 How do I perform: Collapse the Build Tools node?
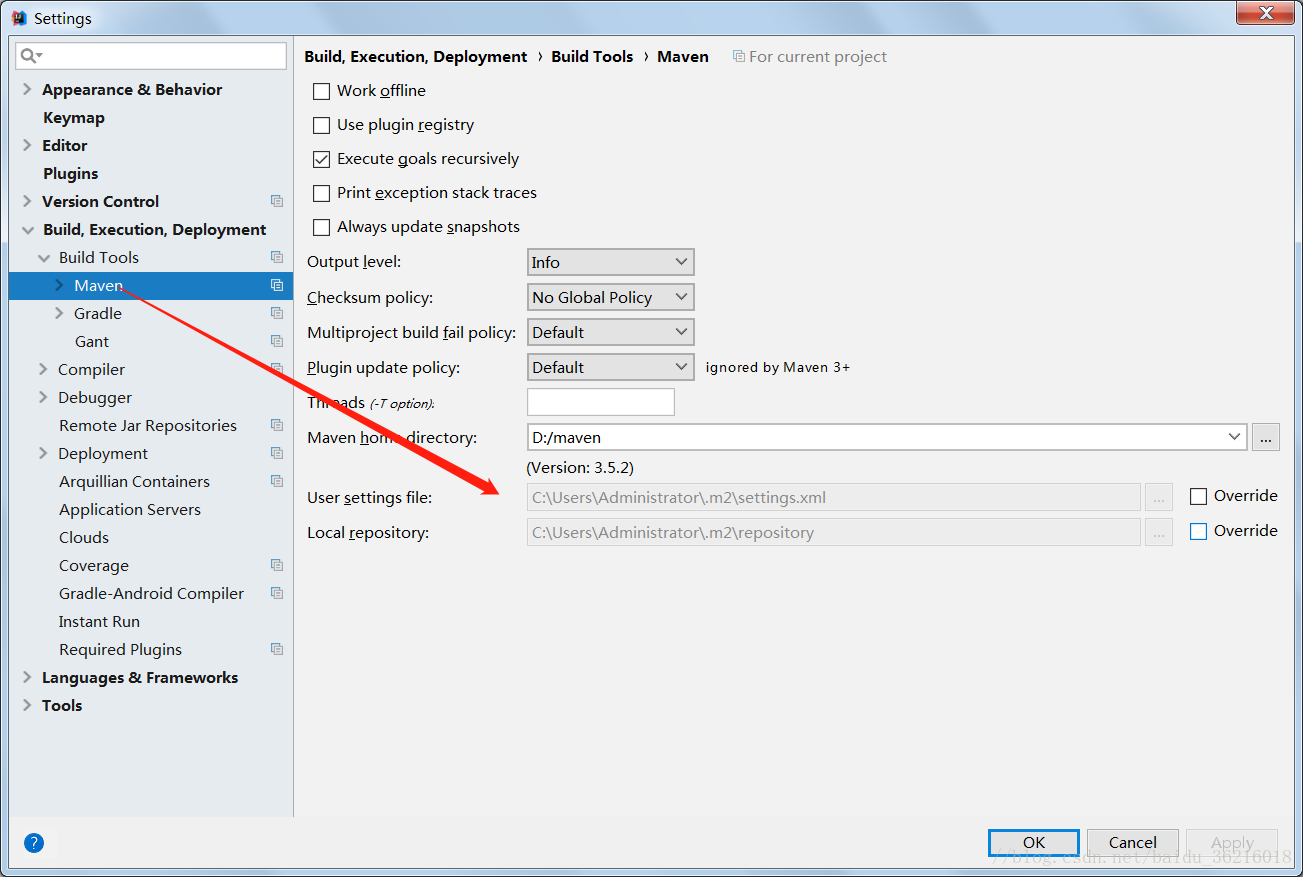tap(43, 257)
